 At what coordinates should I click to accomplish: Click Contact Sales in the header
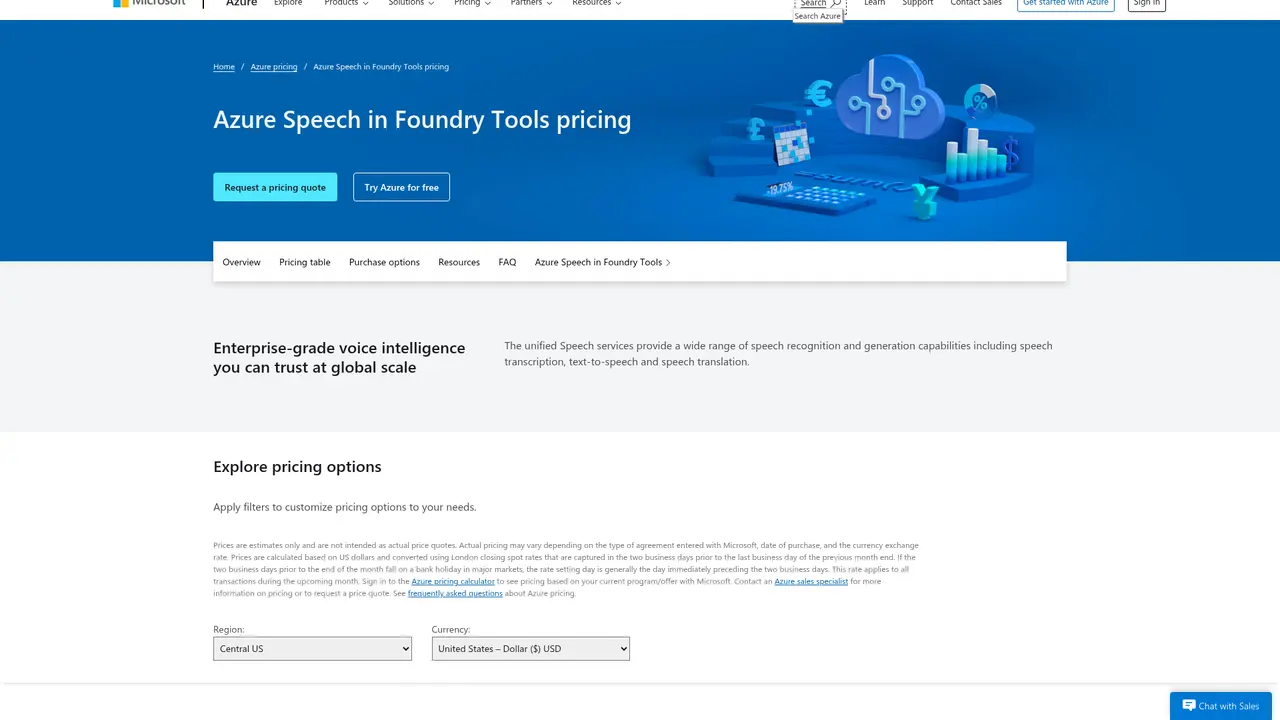click(x=976, y=3)
